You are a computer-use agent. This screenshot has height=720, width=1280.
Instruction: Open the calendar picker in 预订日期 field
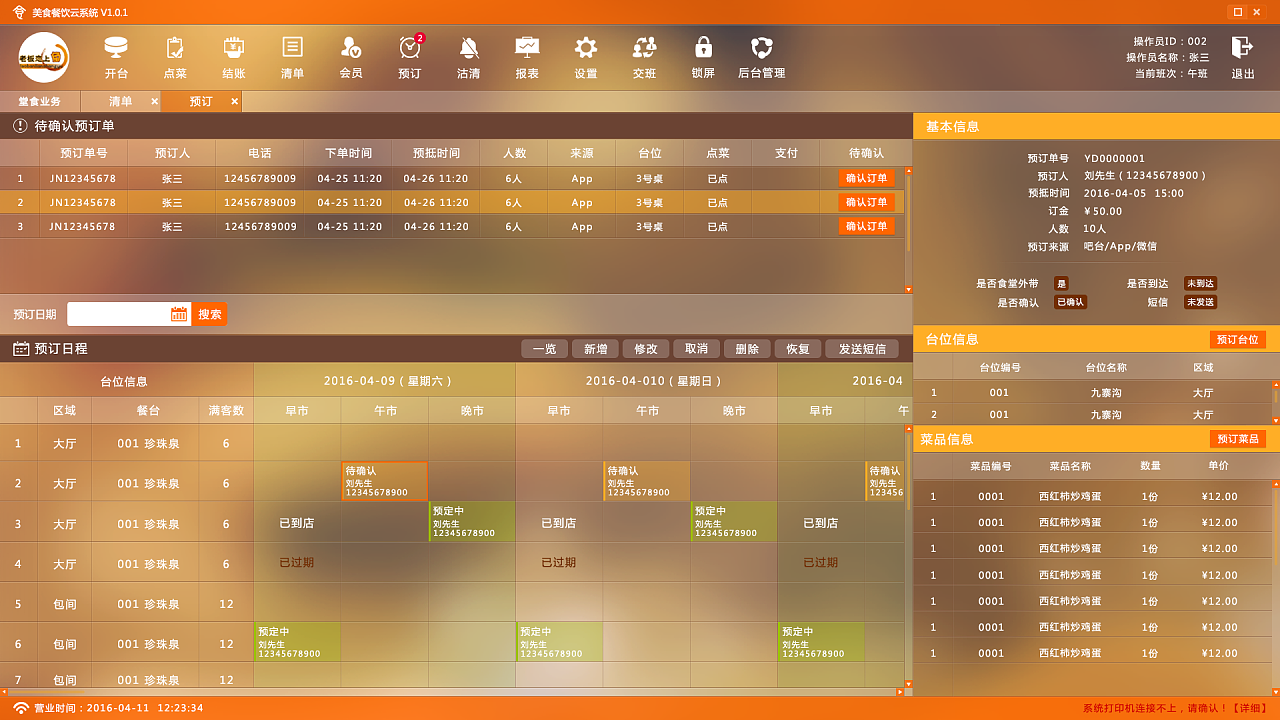pos(179,314)
